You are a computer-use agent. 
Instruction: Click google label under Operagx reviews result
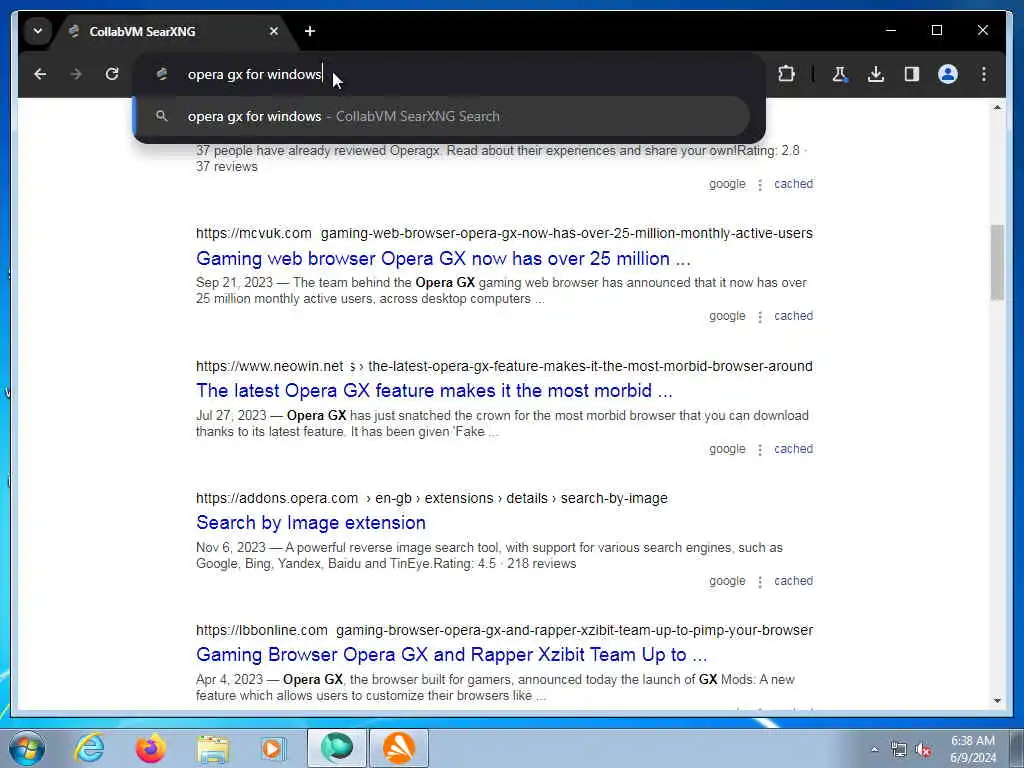727,184
